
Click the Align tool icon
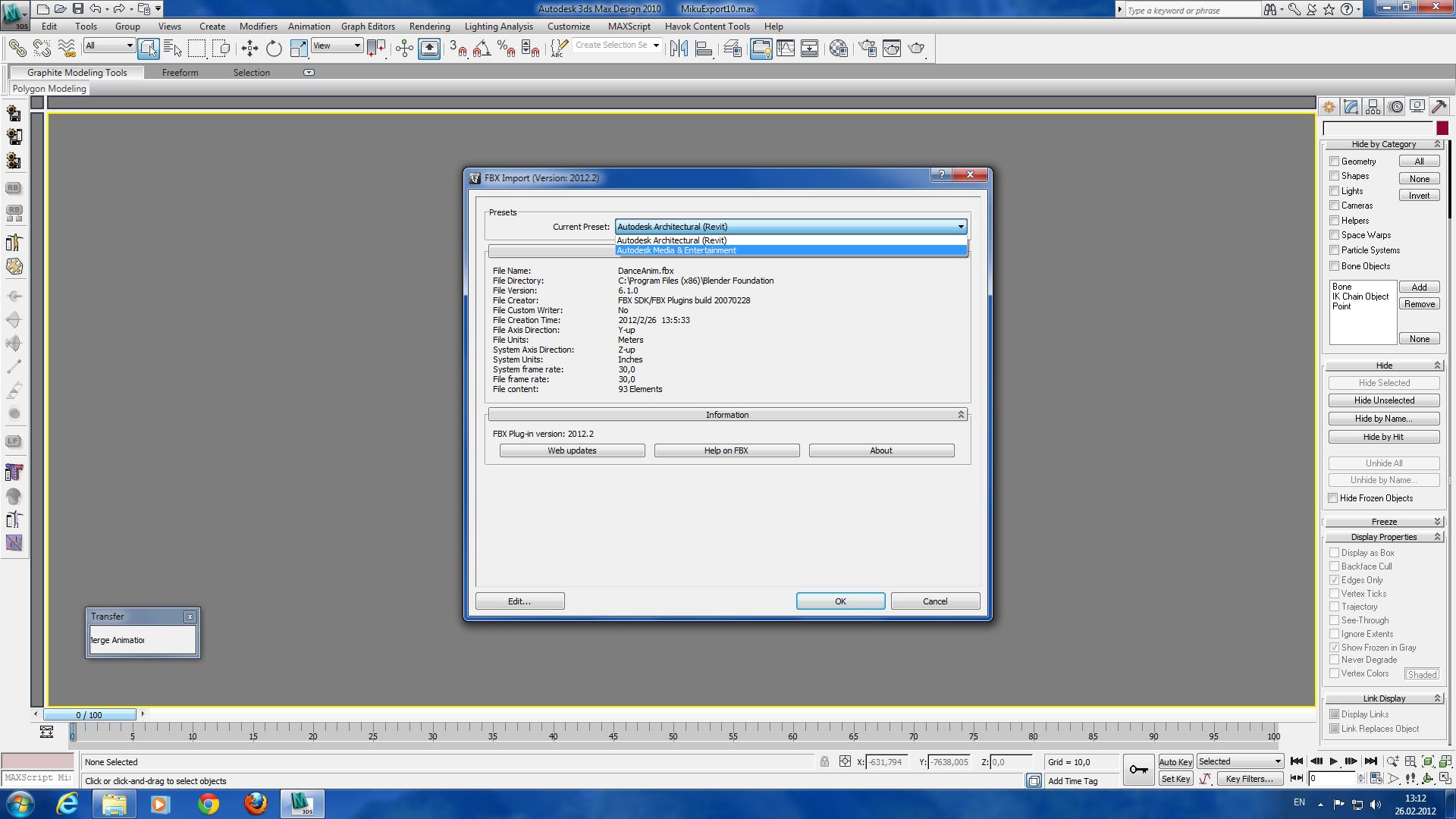point(704,49)
